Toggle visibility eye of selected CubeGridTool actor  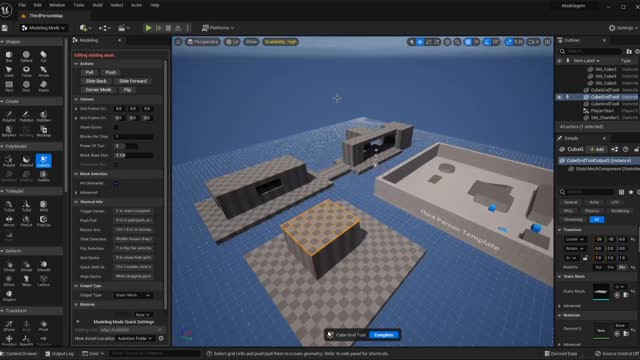click(559, 97)
